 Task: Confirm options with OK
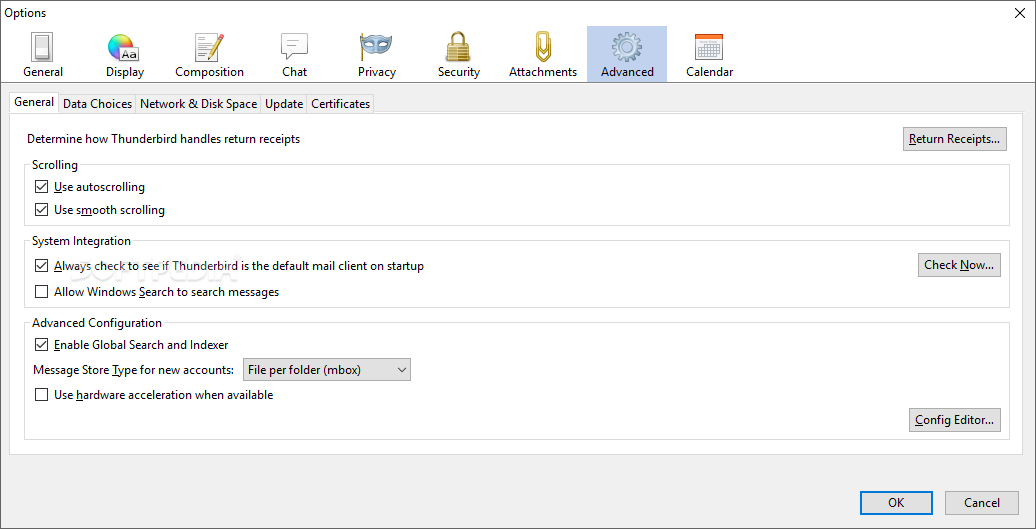896,503
